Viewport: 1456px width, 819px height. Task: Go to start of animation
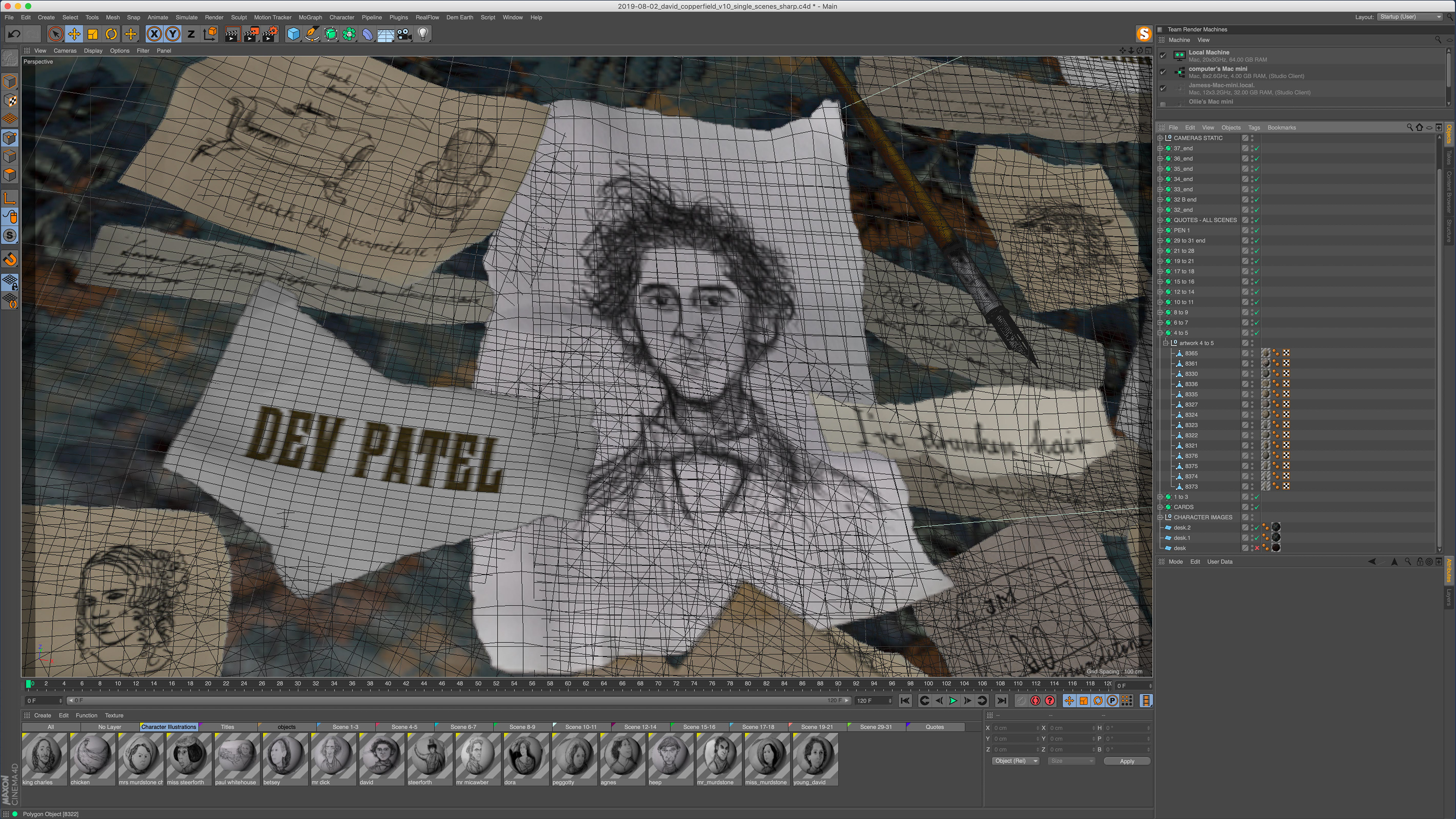905,700
